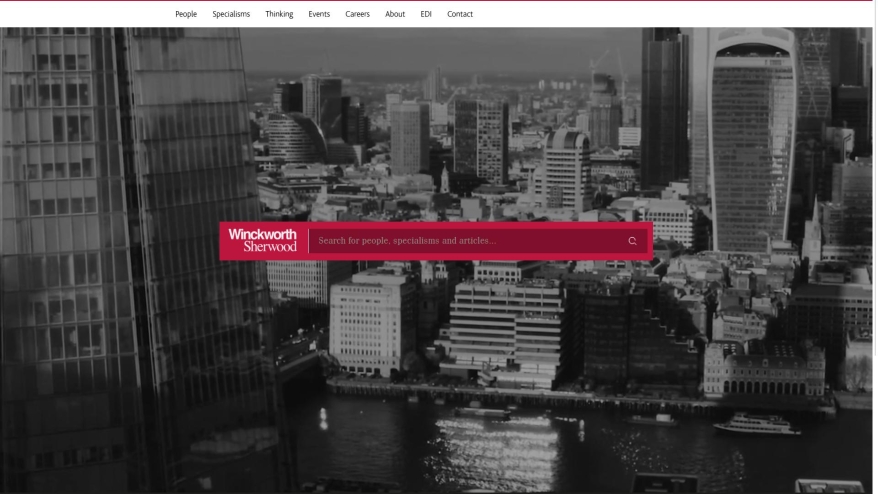
Task: Open the EDI page
Action: point(426,14)
